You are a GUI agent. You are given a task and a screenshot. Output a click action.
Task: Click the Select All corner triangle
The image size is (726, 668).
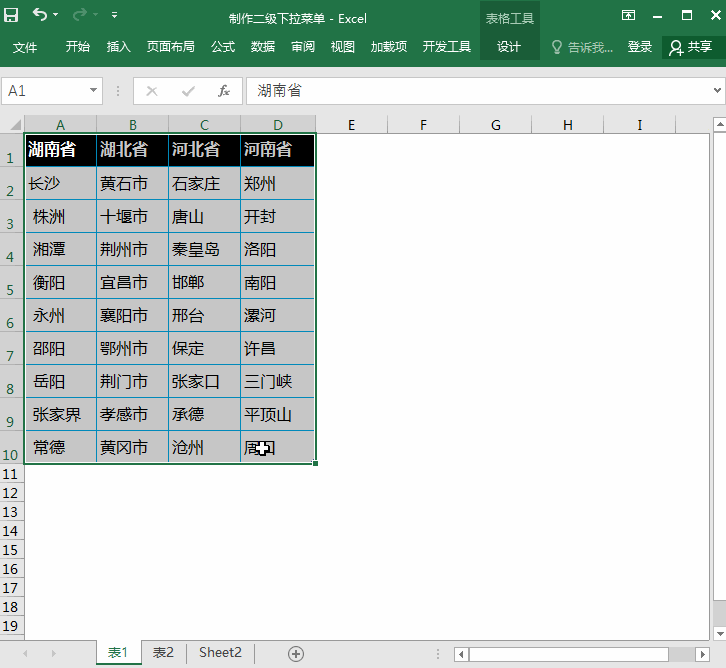click(15, 125)
